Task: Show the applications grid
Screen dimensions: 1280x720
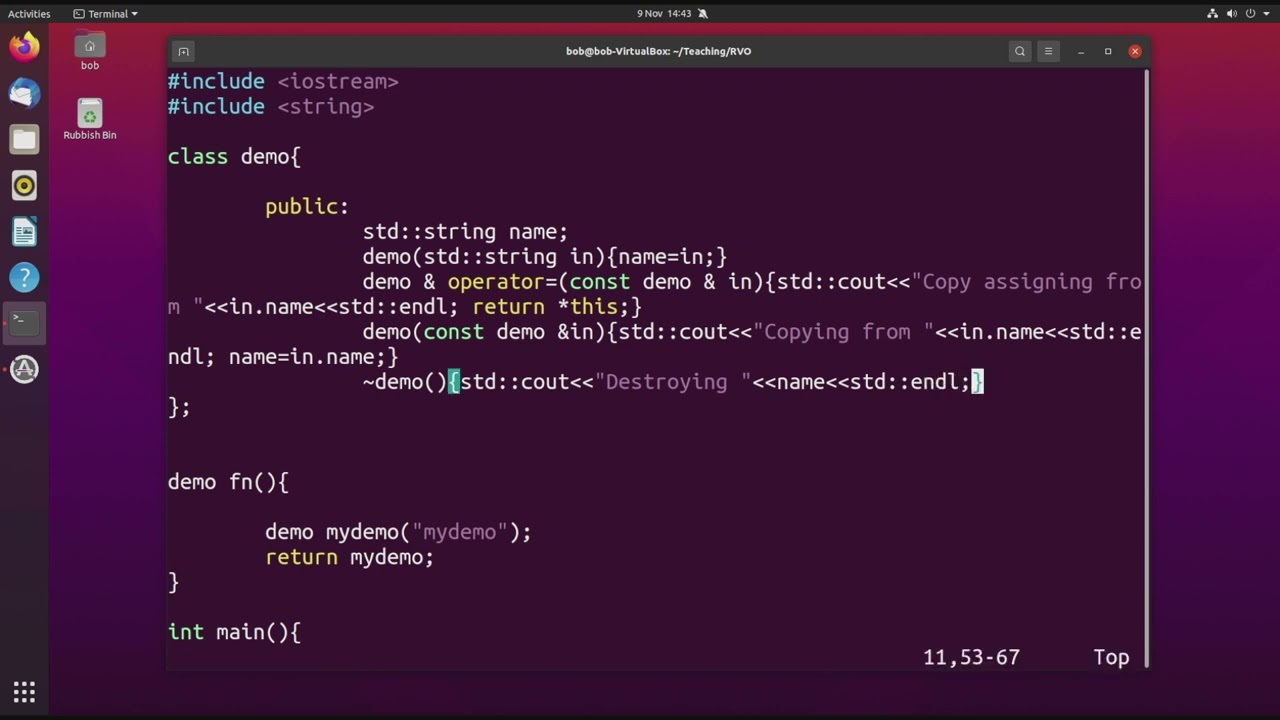Action: [x=24, y=692]
